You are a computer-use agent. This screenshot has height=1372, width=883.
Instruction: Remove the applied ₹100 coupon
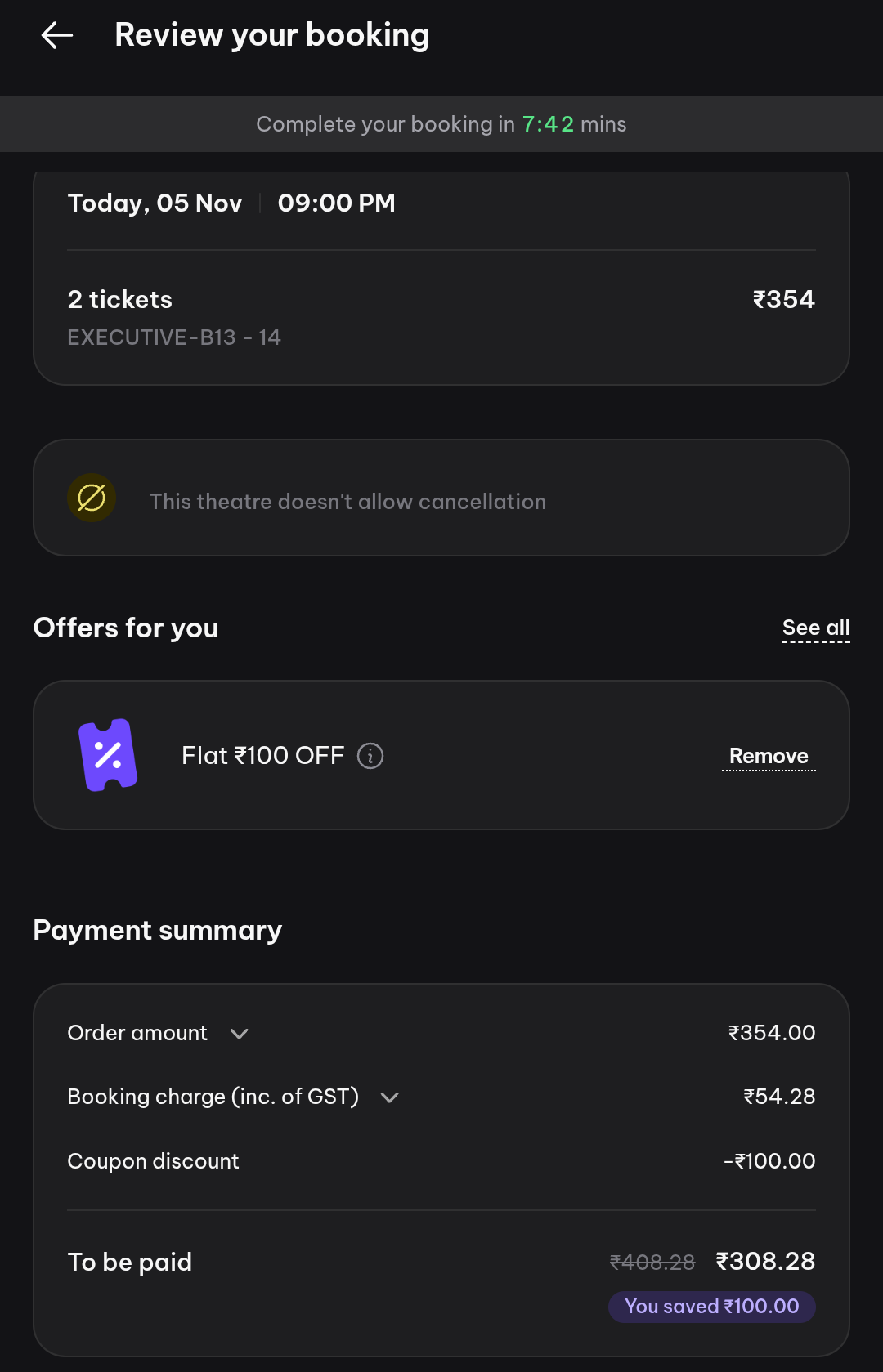(769, 757)
